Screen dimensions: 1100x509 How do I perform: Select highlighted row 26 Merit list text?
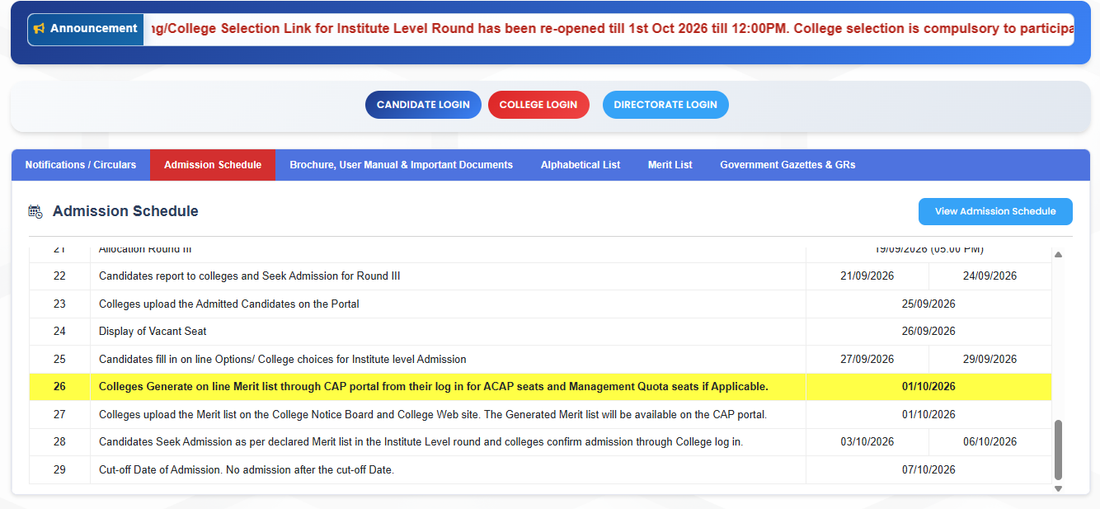[x=434, y=387]
